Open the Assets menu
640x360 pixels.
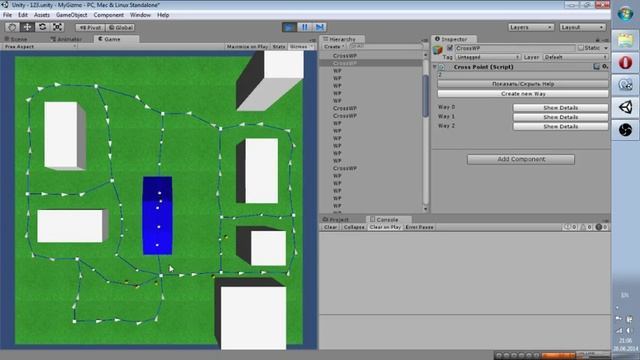42,15
